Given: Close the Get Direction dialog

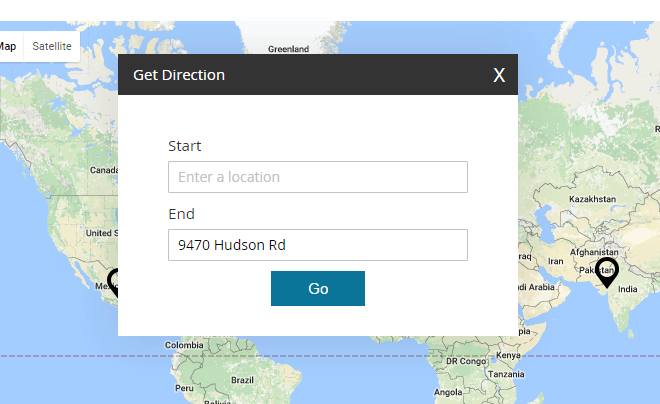Looking at the screenshot, I should tap(499, 75).
